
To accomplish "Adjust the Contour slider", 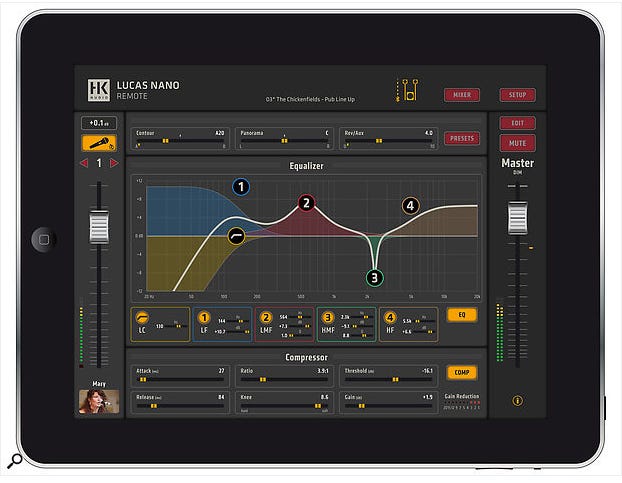I will click(180, 141).
